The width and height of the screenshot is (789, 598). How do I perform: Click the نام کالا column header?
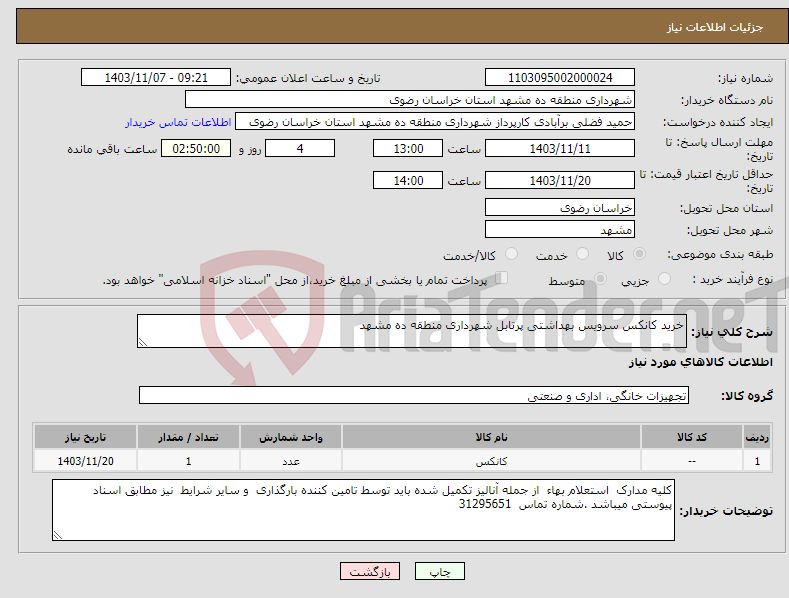click(491, 437)
